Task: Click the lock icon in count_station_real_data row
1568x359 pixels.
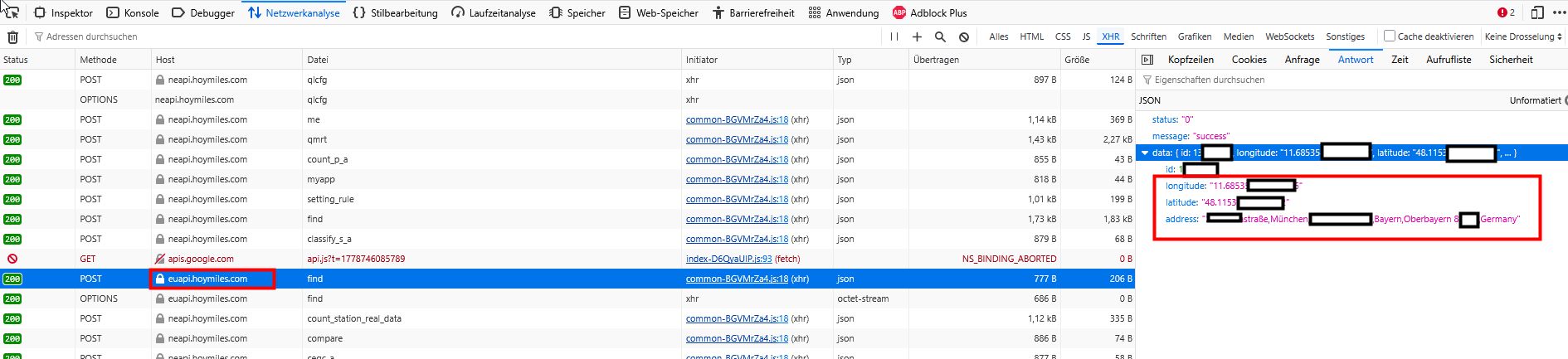Action: click(160, 318)
